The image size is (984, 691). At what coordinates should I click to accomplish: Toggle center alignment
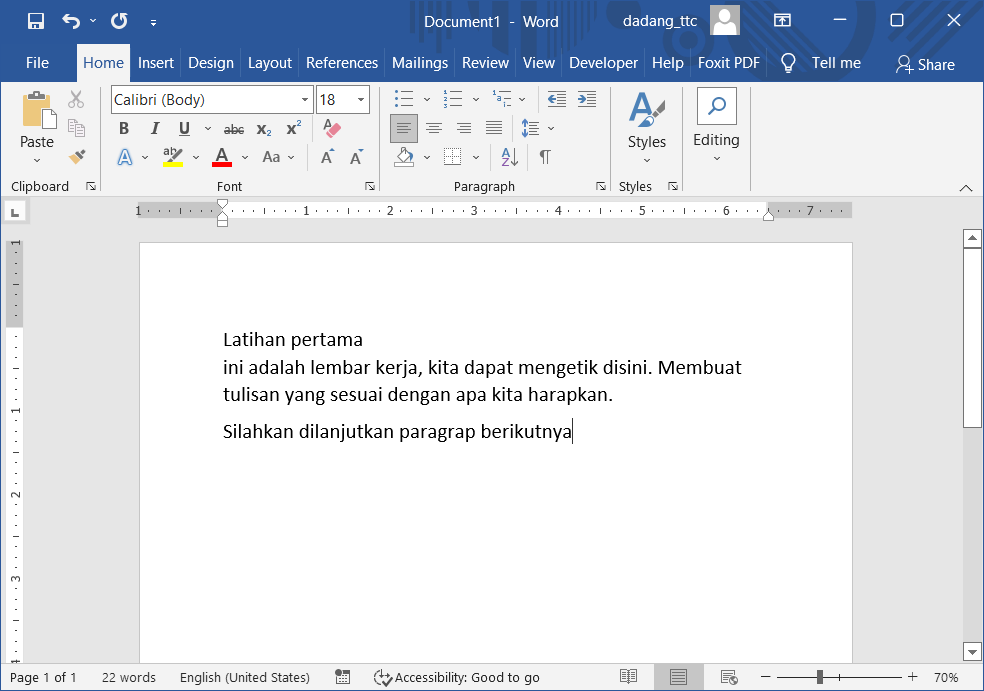(x=433, y=128)
